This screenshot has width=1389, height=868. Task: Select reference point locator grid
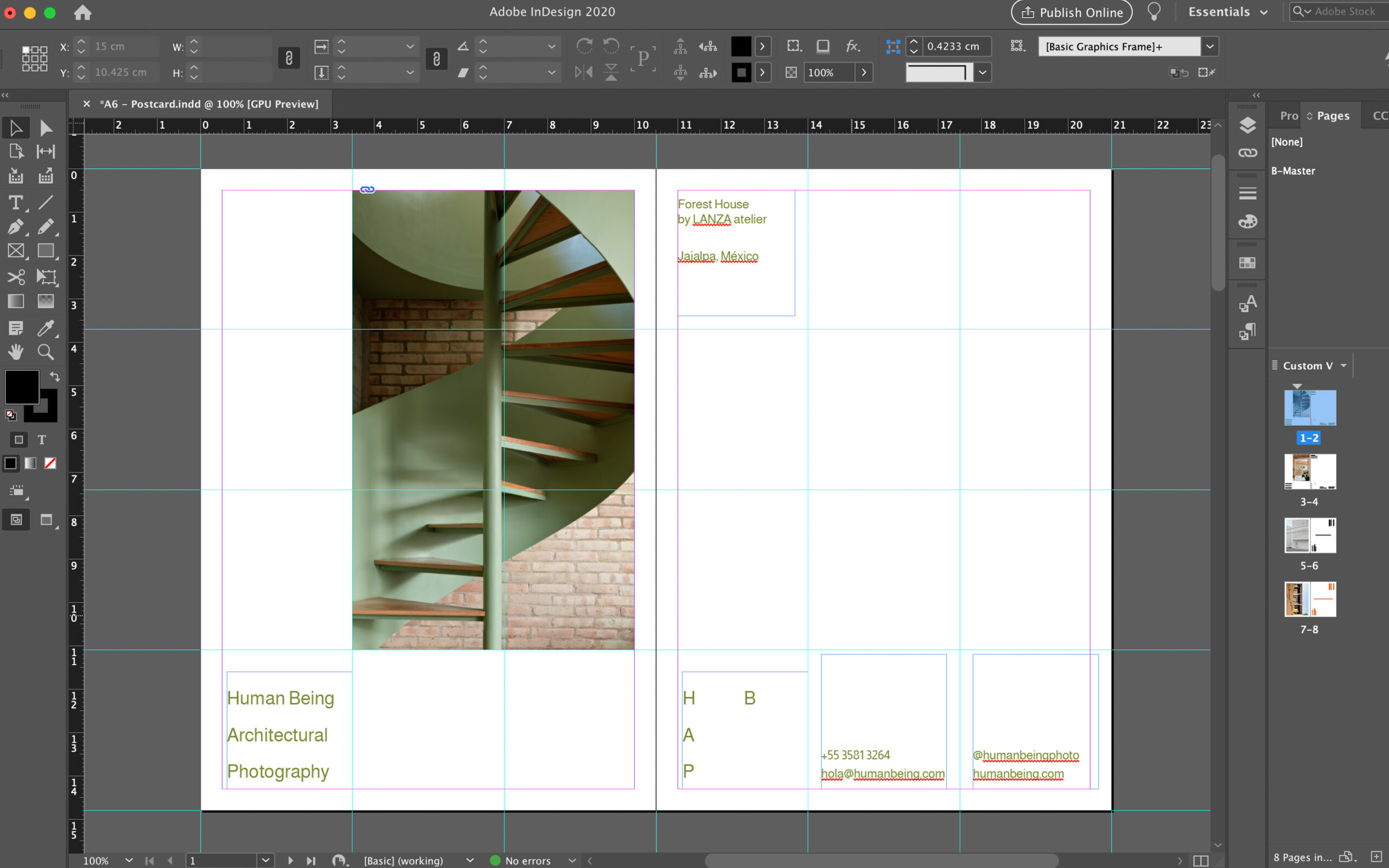[x=34, y=59]
